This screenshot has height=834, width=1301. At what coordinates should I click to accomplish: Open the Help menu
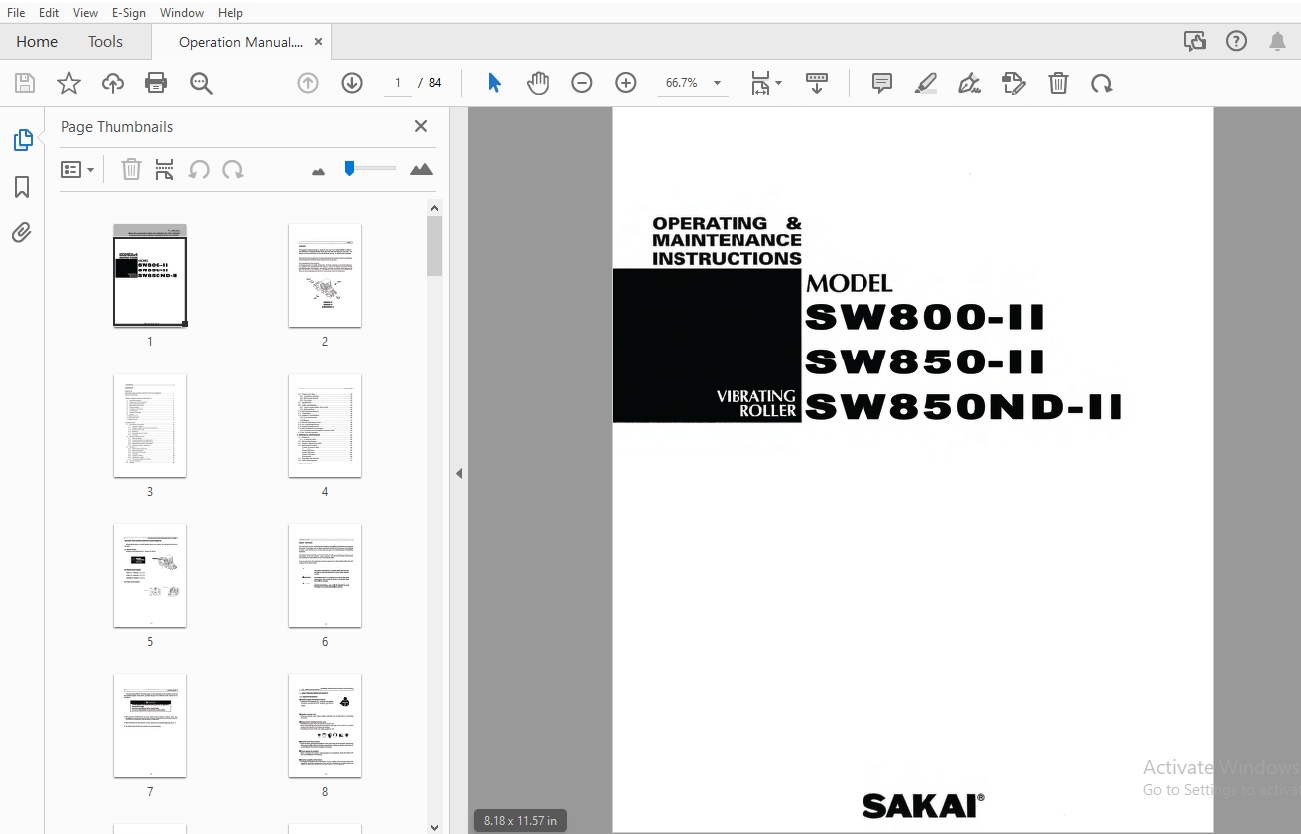[x=230, y=12]
